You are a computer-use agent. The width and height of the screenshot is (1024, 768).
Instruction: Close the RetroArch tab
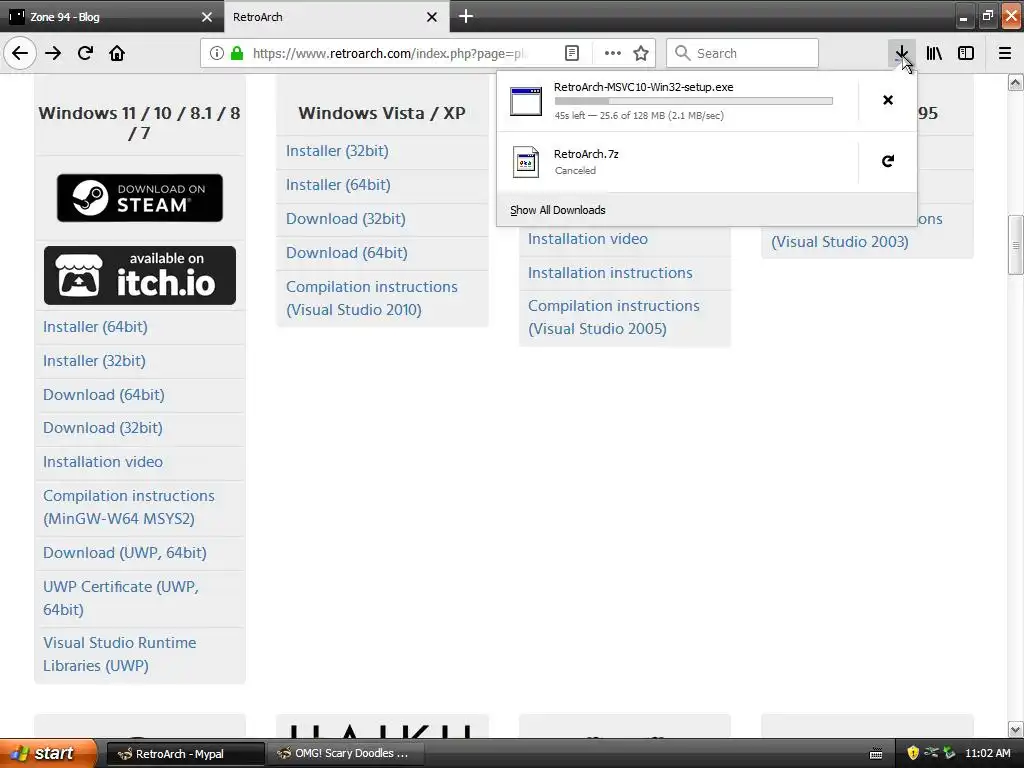coord(432,17)
